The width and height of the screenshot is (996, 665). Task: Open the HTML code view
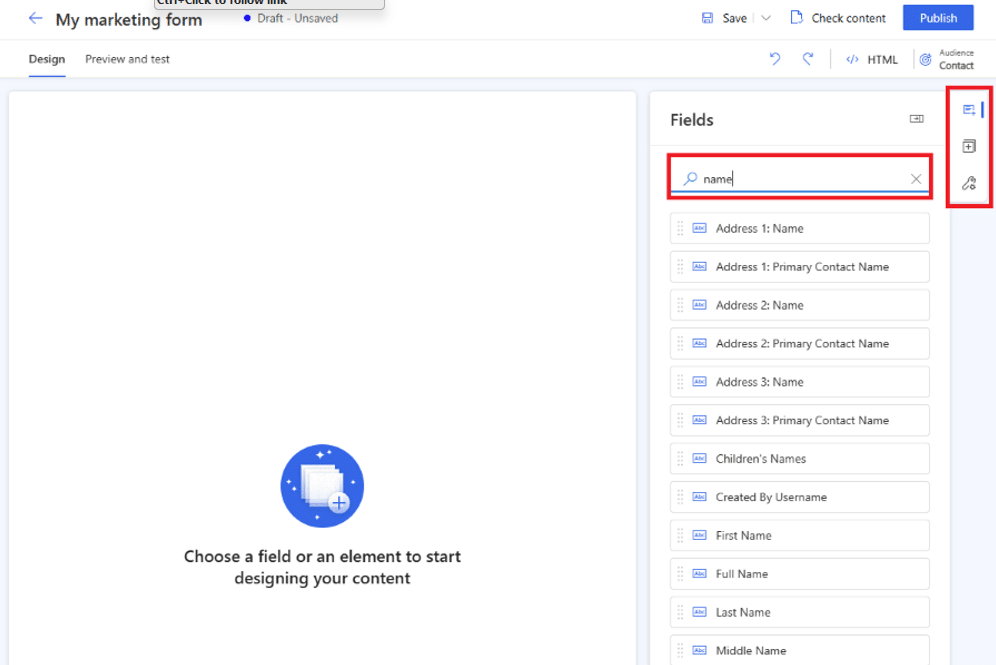coord(872,59)
